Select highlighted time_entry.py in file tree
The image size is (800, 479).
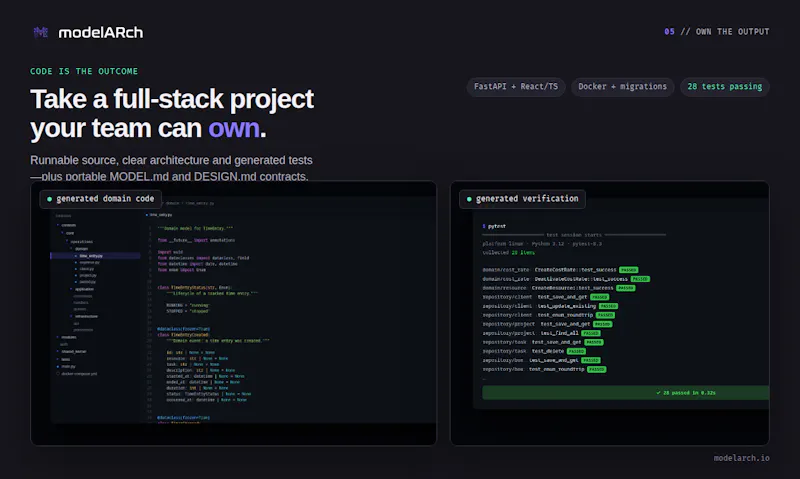coord(95,256)
